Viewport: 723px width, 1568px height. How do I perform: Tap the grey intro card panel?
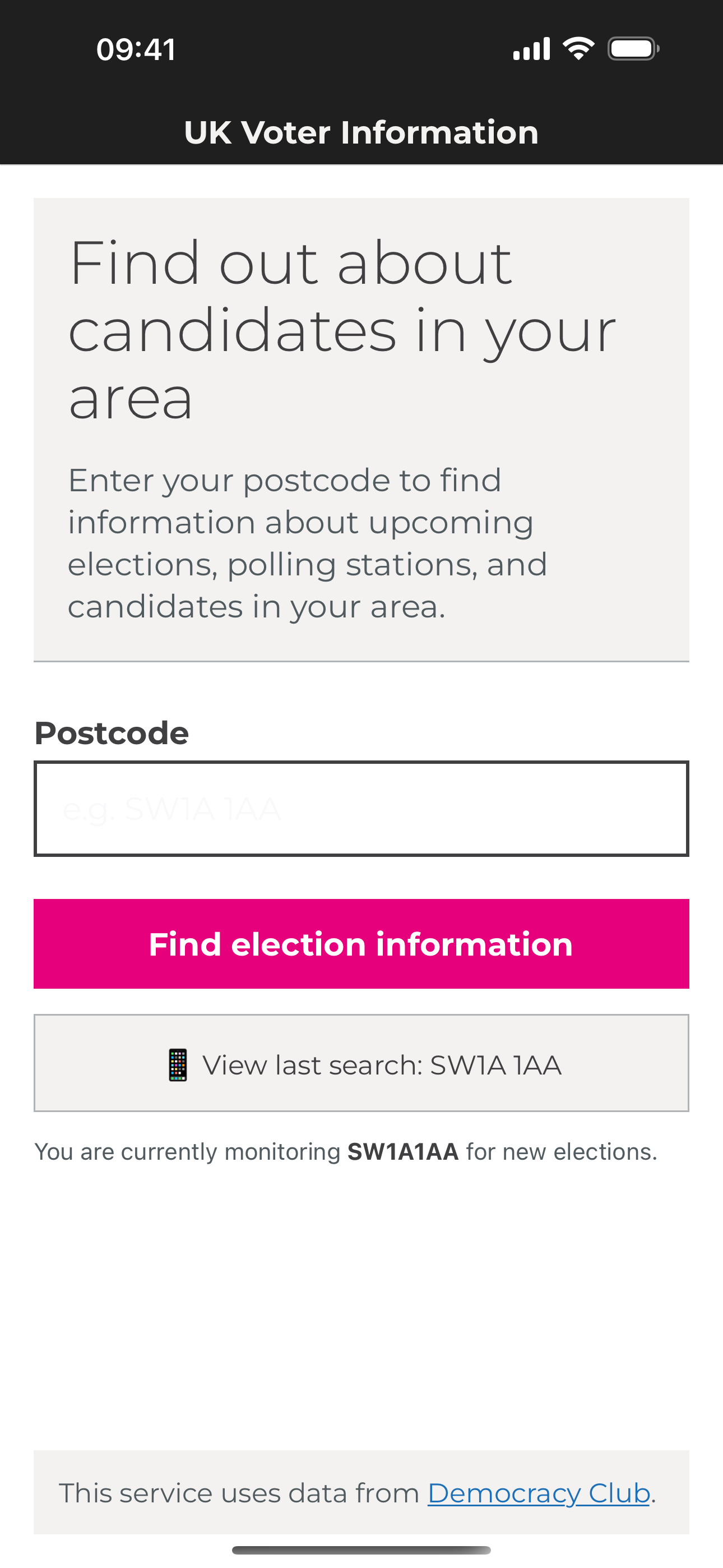pyautogui.click(x=361, y=429)
